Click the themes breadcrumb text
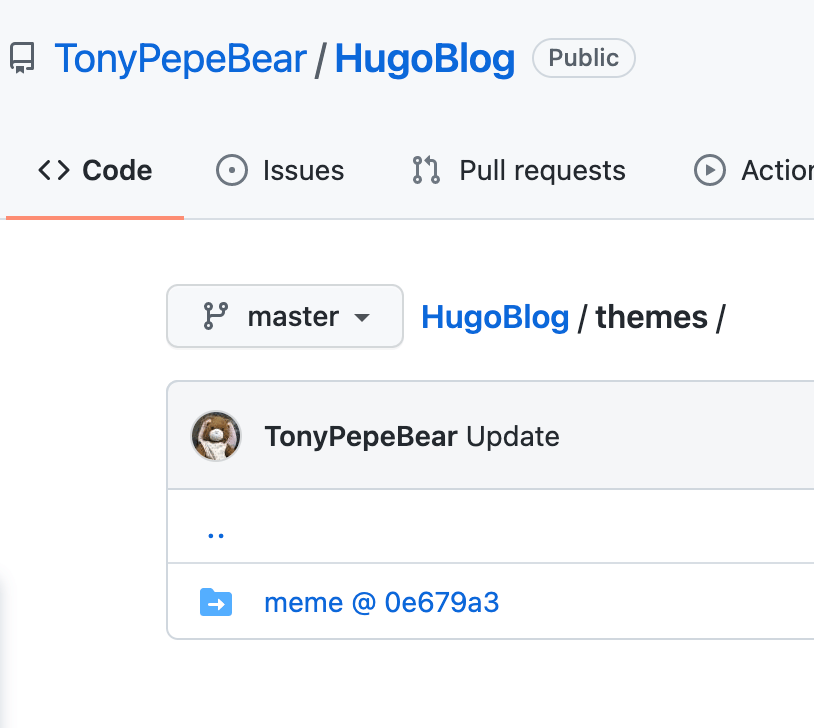The height and width of the screenshot is (728, 814). click(651, 317)
